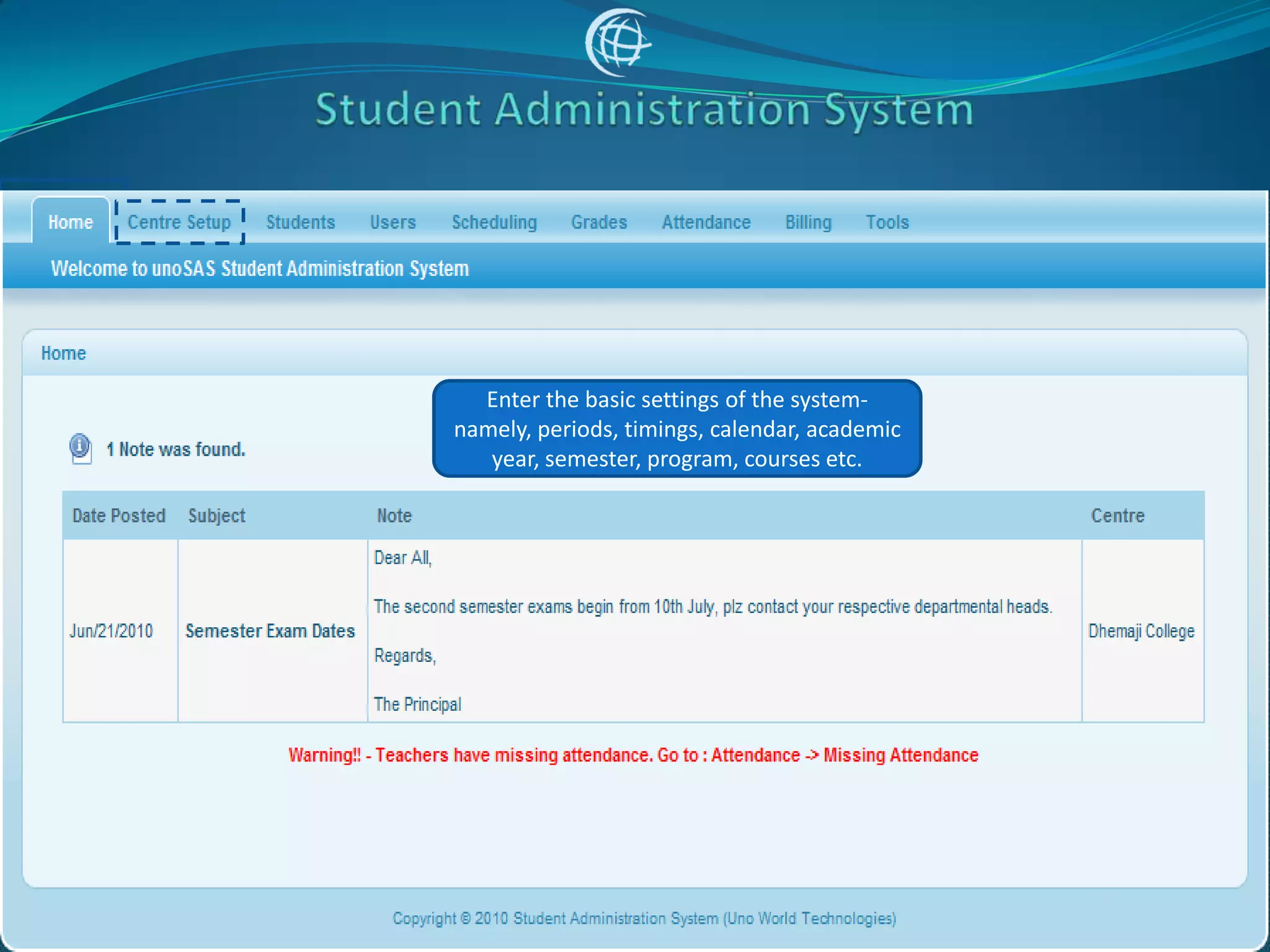Open the Grades tab
Viewport: 1270px width, 952px height.
tap(599, 222)
